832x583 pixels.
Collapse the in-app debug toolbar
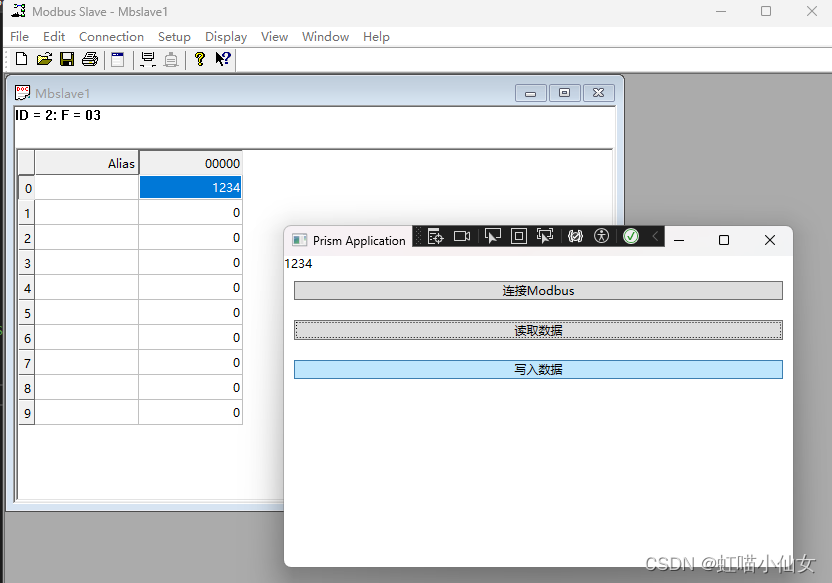(x=656, y=236)
